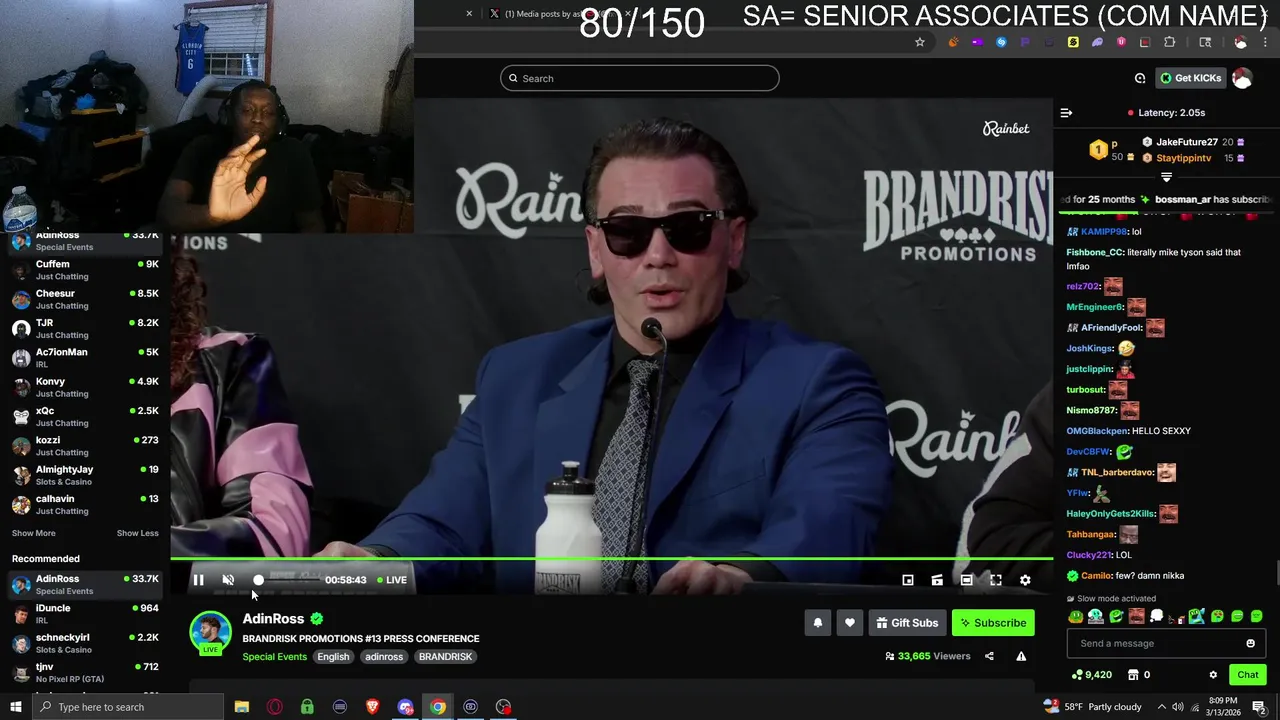Open the stream clip icon
The height and width of the screenshot is (720, 1280).
coord(937,580)
